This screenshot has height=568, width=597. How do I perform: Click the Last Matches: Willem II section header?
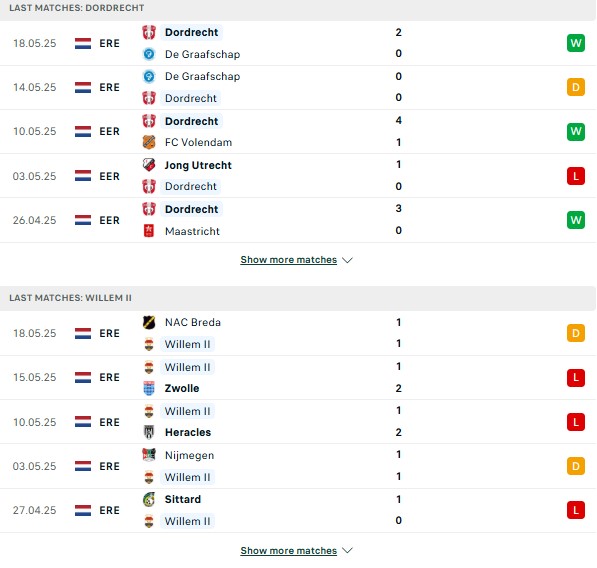298,298
